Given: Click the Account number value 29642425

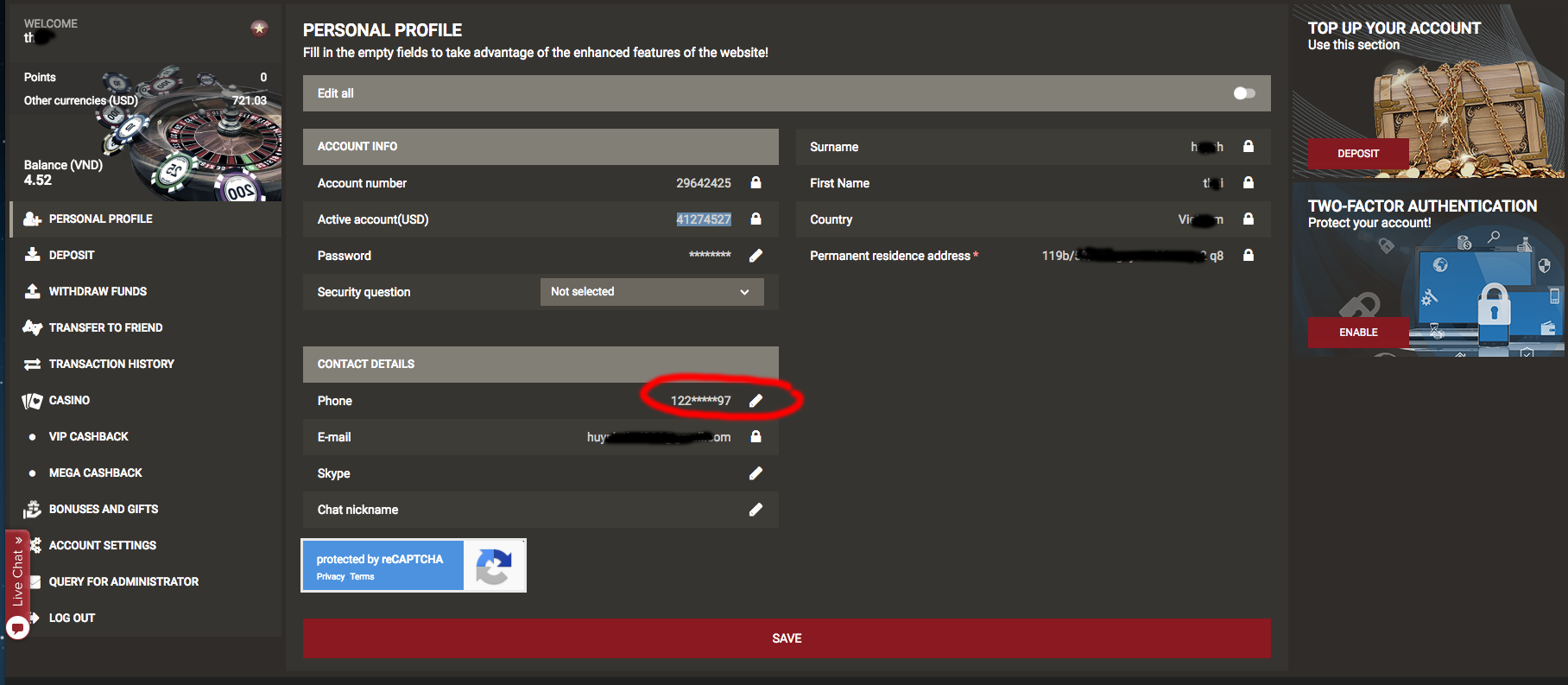Looking at the screenshot, I should (704, 183).
